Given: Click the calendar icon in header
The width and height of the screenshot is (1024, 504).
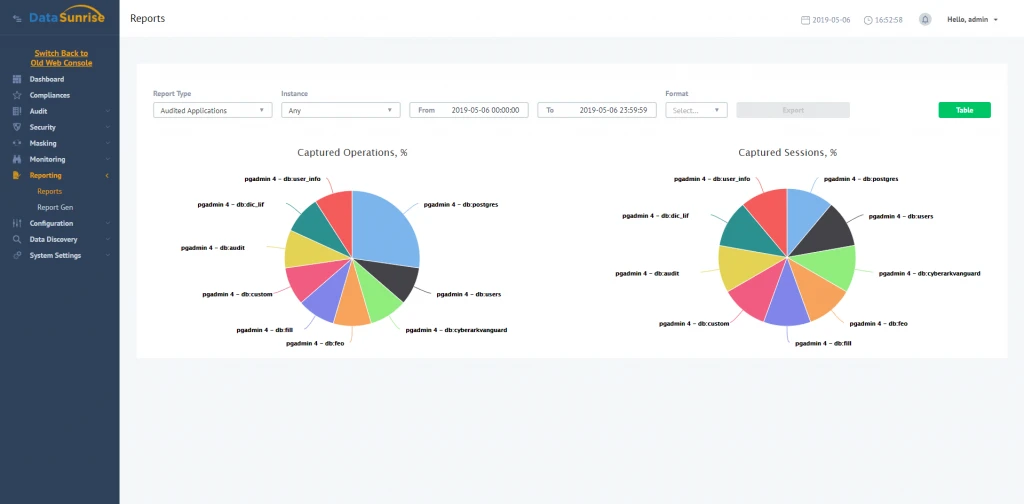Looking at the screenshot, I should pos(806,20).
